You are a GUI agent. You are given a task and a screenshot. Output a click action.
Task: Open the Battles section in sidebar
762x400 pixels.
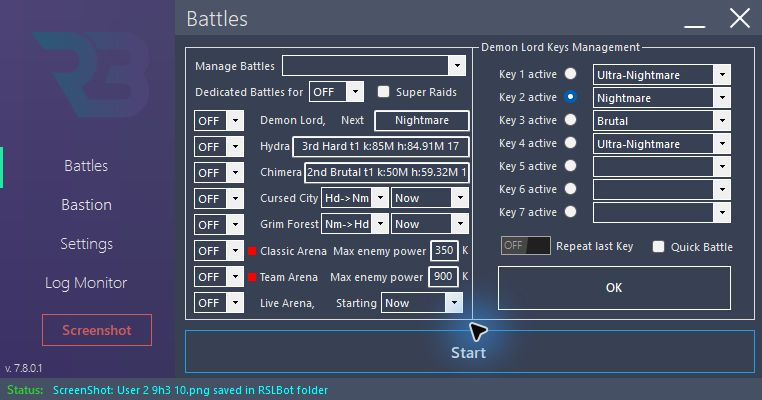click(86, 166)
